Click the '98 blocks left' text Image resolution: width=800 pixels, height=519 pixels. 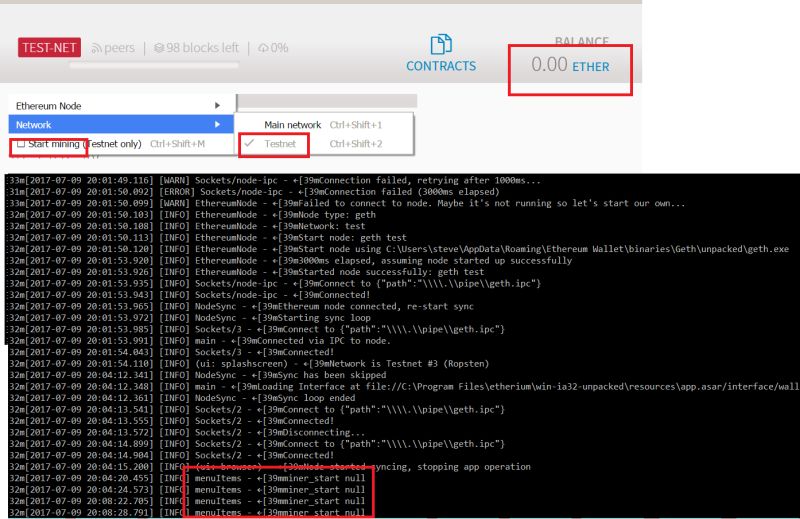coord(203,48)
